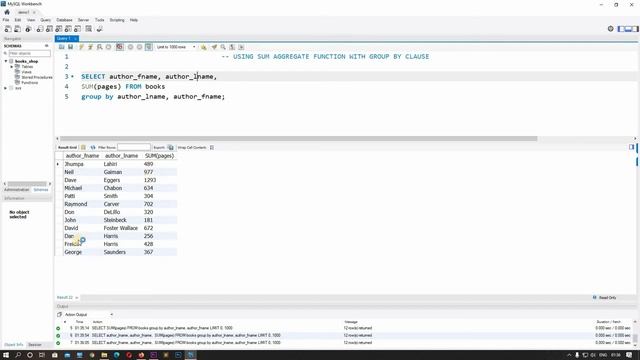
Task: Click the create new schema toolbar icon
Action: tap(40, 29)
